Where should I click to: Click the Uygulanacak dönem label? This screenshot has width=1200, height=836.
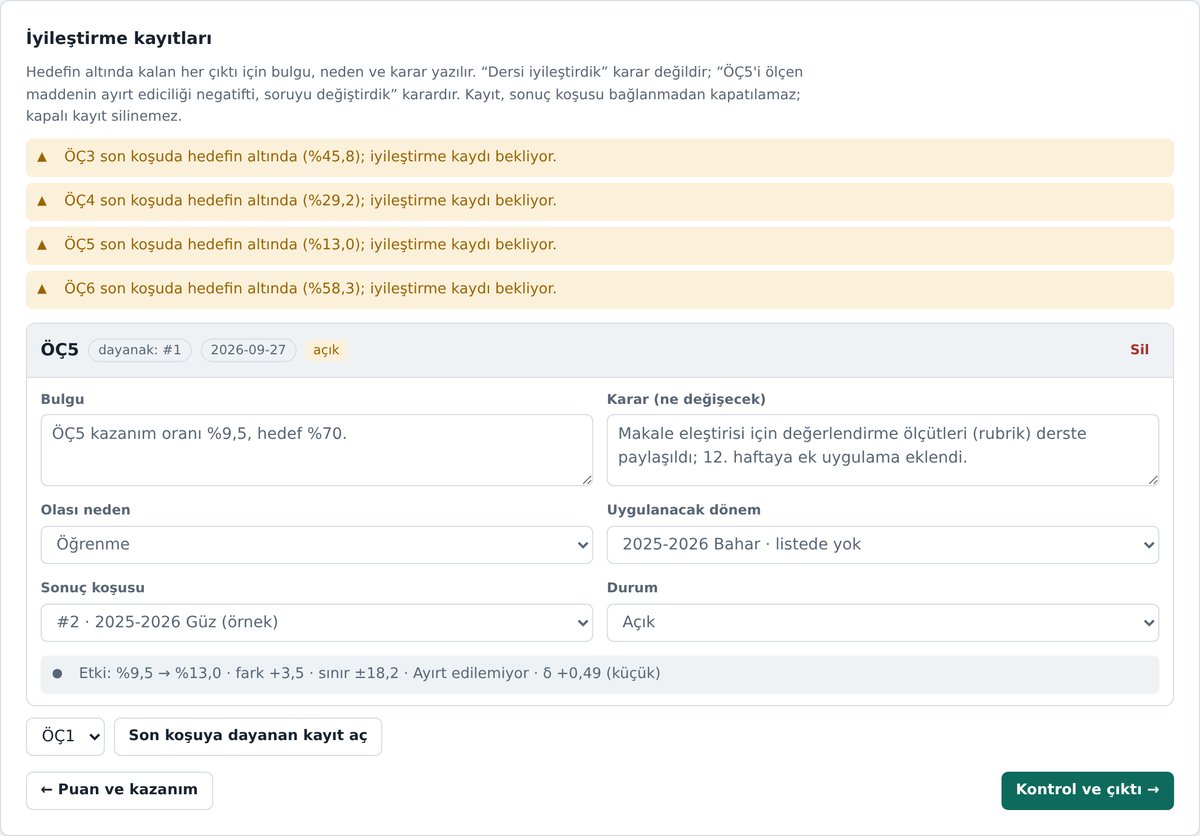684,511
